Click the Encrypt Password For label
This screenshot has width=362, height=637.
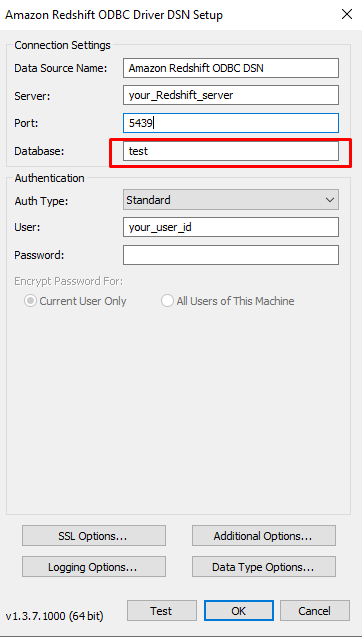coord(69,281)
